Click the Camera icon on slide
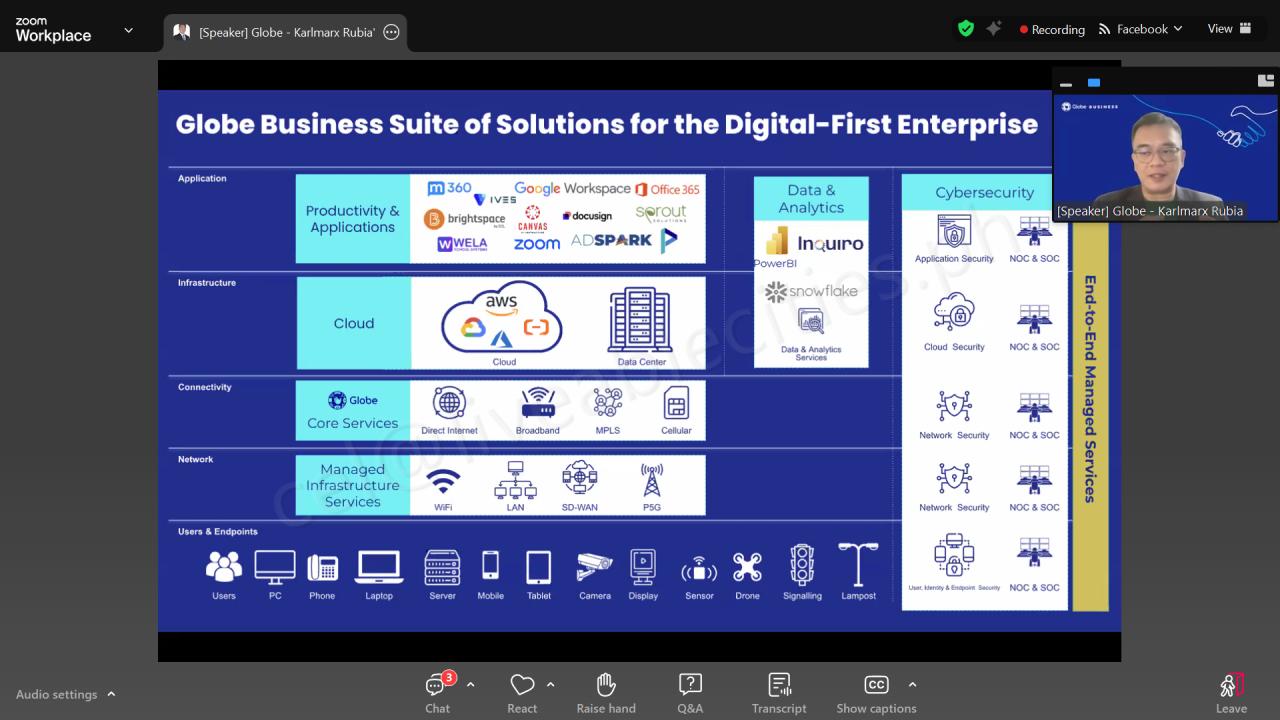The width and height of the screenshot is (1280, 720). [594, 567]
